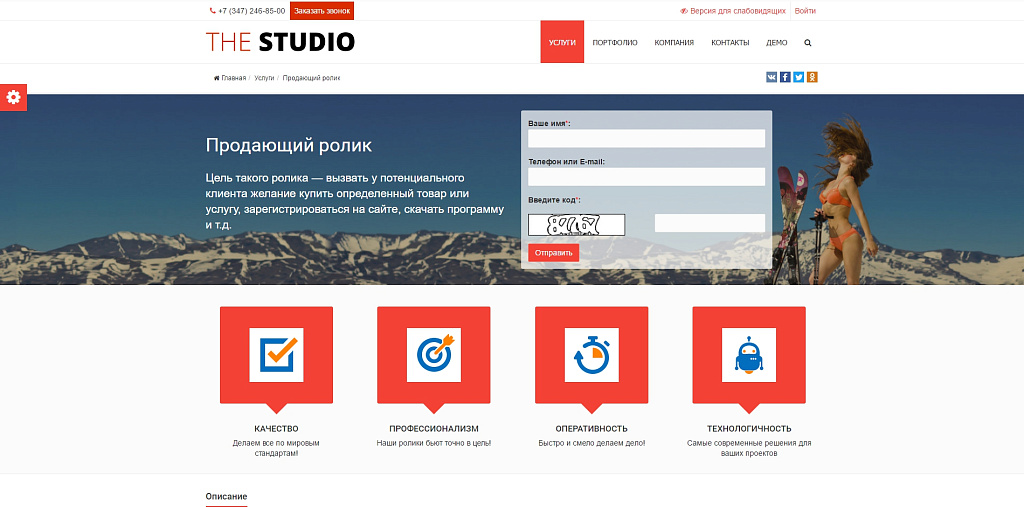
Task: Open the Портфолио menu item
Action: click(x=614, y=43)
